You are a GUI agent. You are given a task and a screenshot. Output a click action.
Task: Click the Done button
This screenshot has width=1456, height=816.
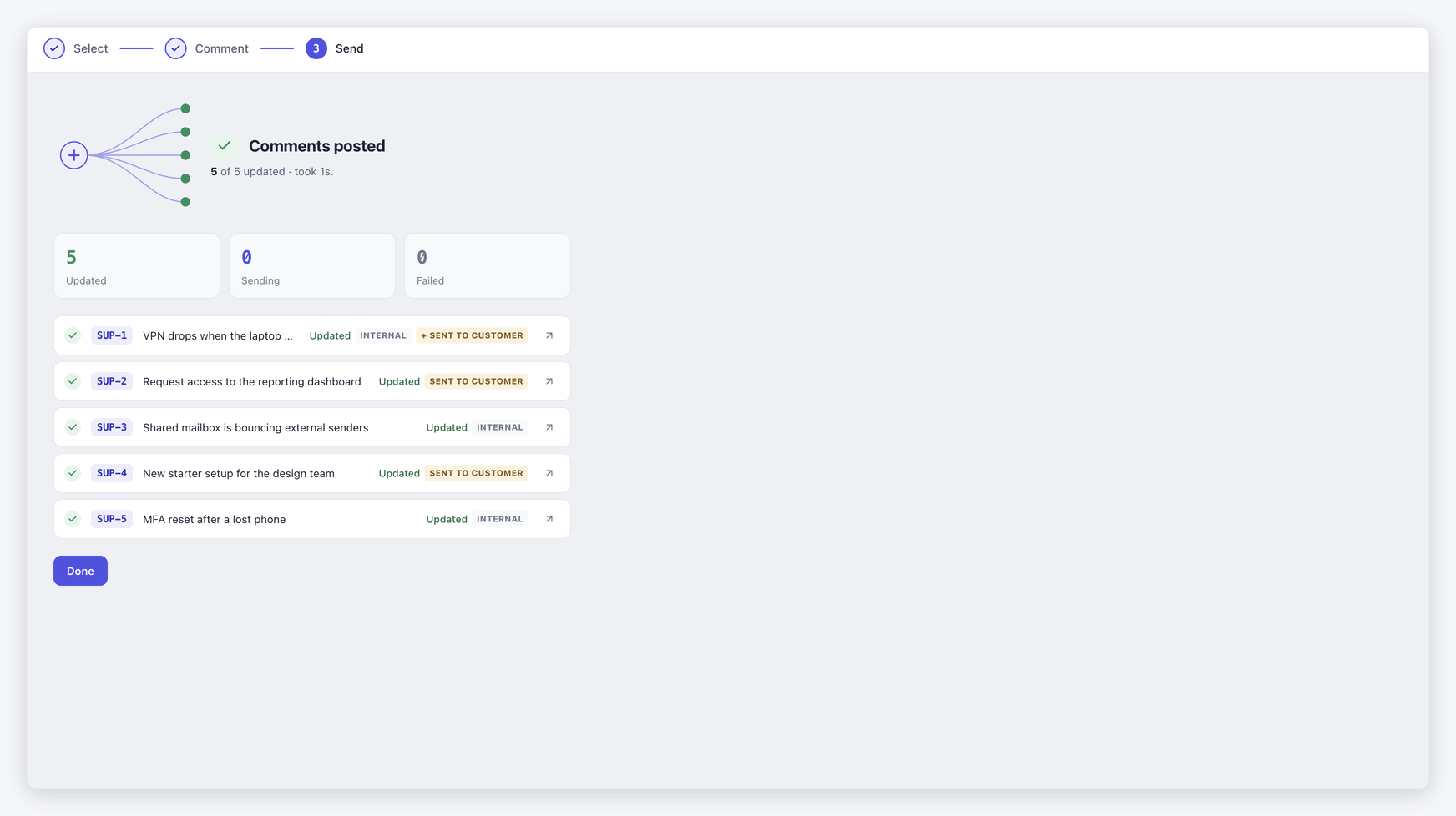(80, 571)
